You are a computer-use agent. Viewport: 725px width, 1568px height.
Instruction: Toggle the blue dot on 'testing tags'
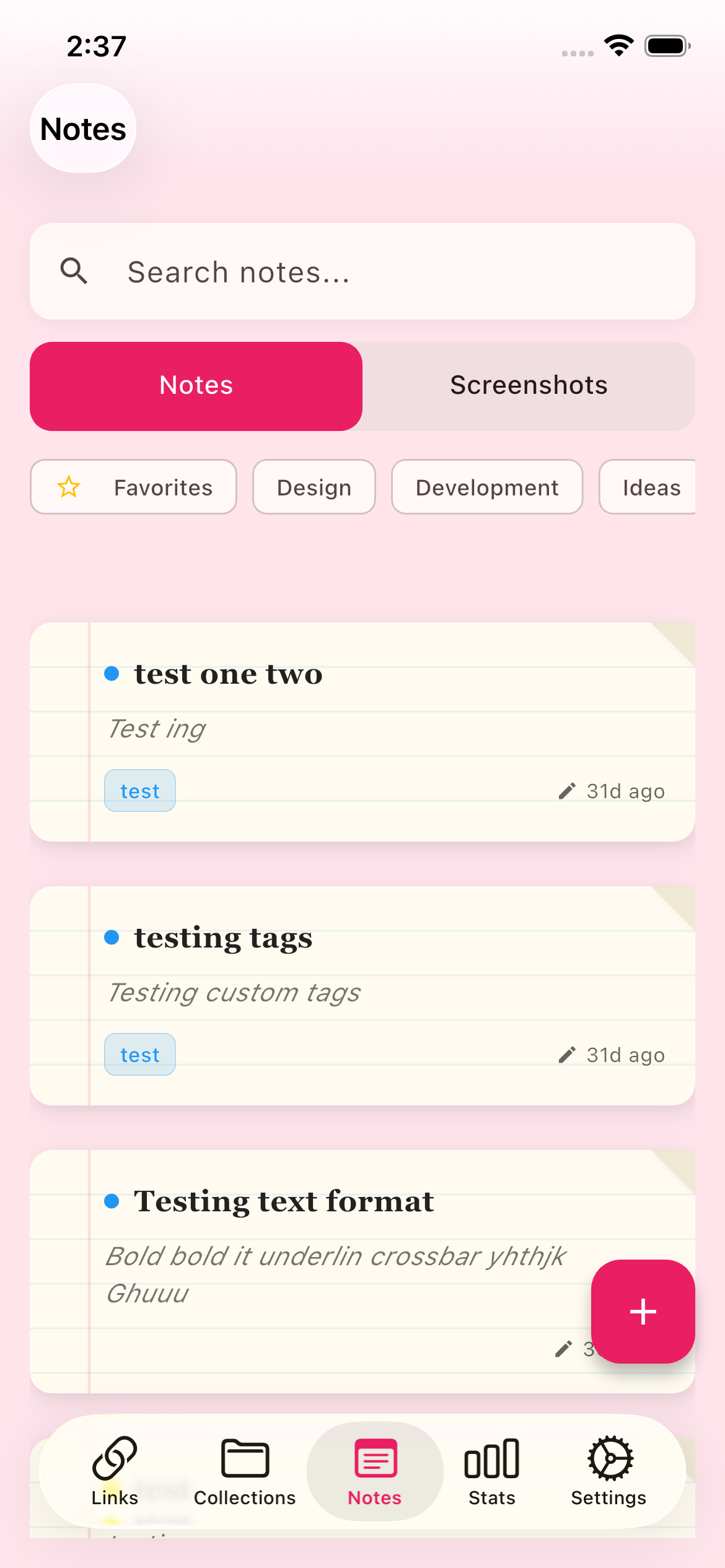pyautogui.click(x=113, y=938)
